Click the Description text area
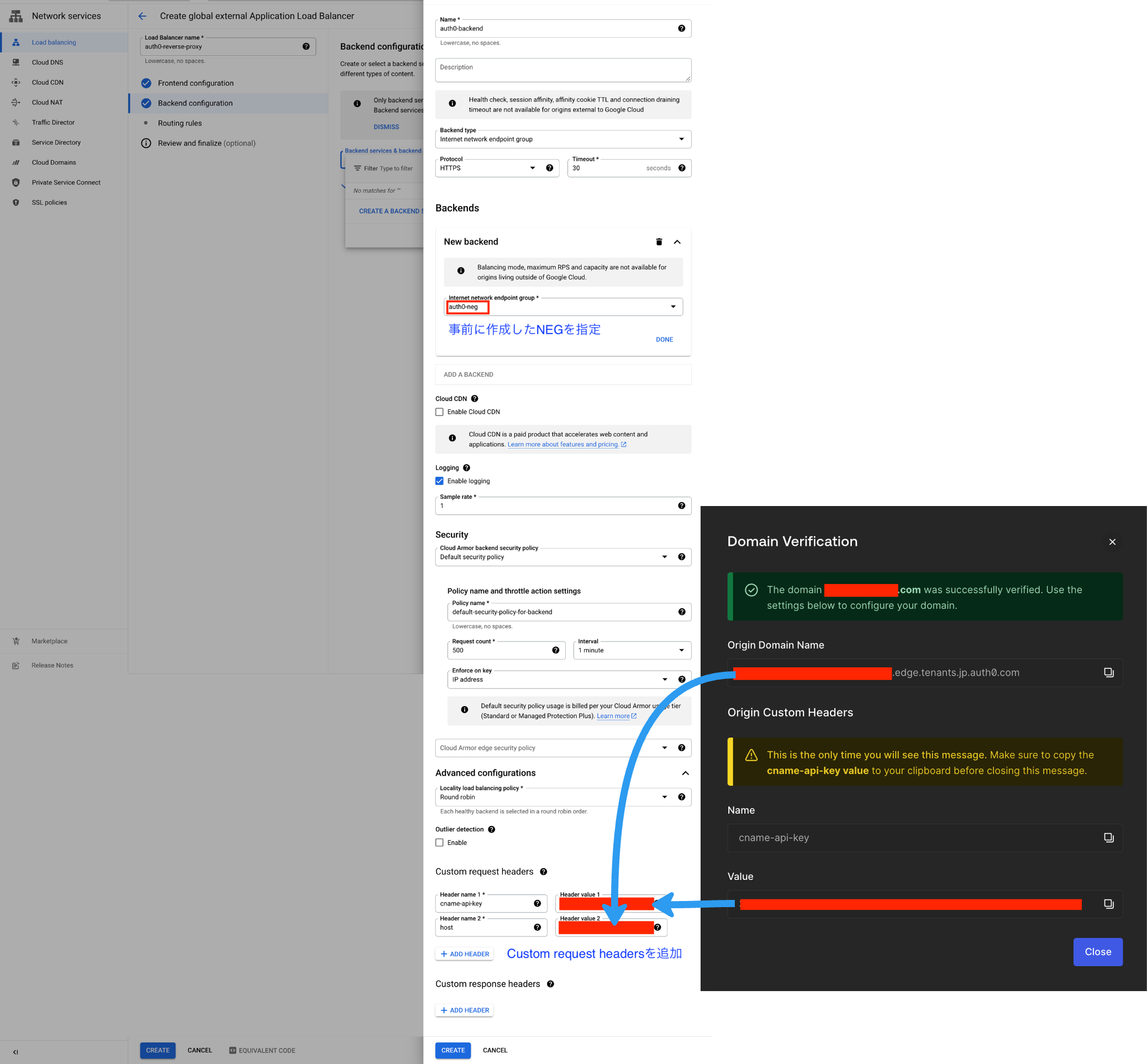The height and width of the screenshot is (1064, 1147). (562, 70)
